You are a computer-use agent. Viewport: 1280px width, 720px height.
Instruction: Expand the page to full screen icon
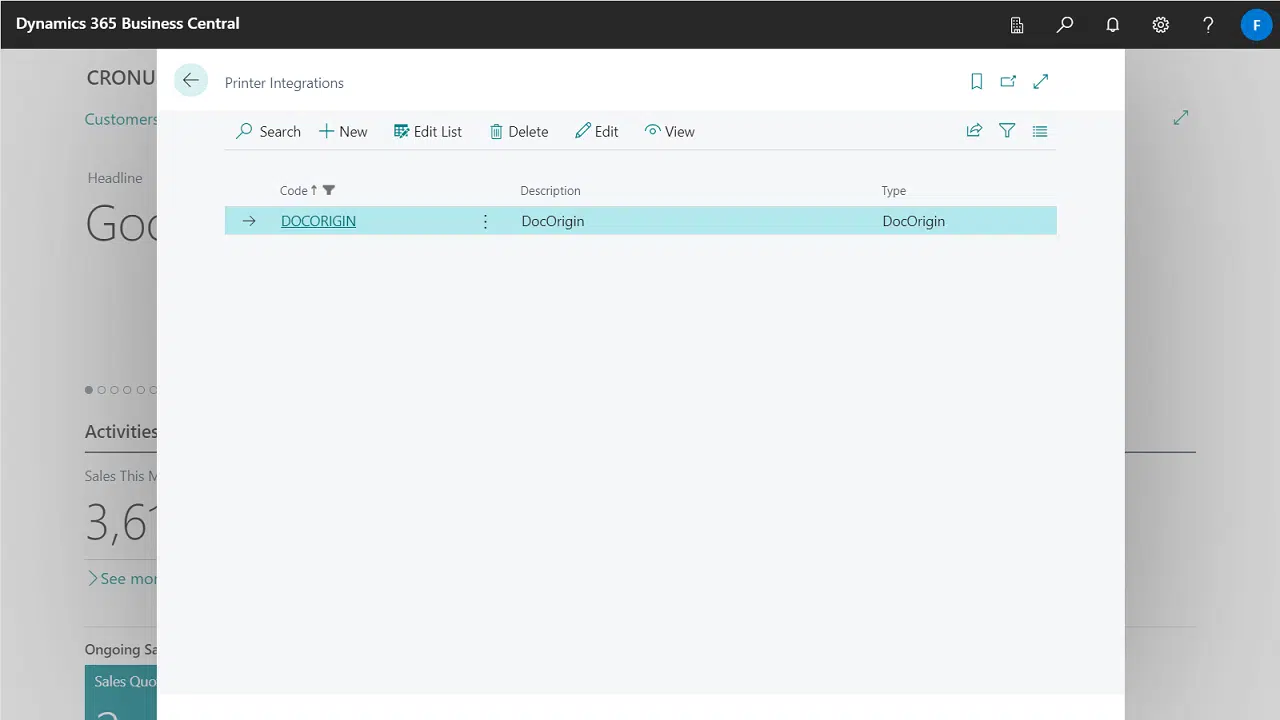tap(1040, 81)
